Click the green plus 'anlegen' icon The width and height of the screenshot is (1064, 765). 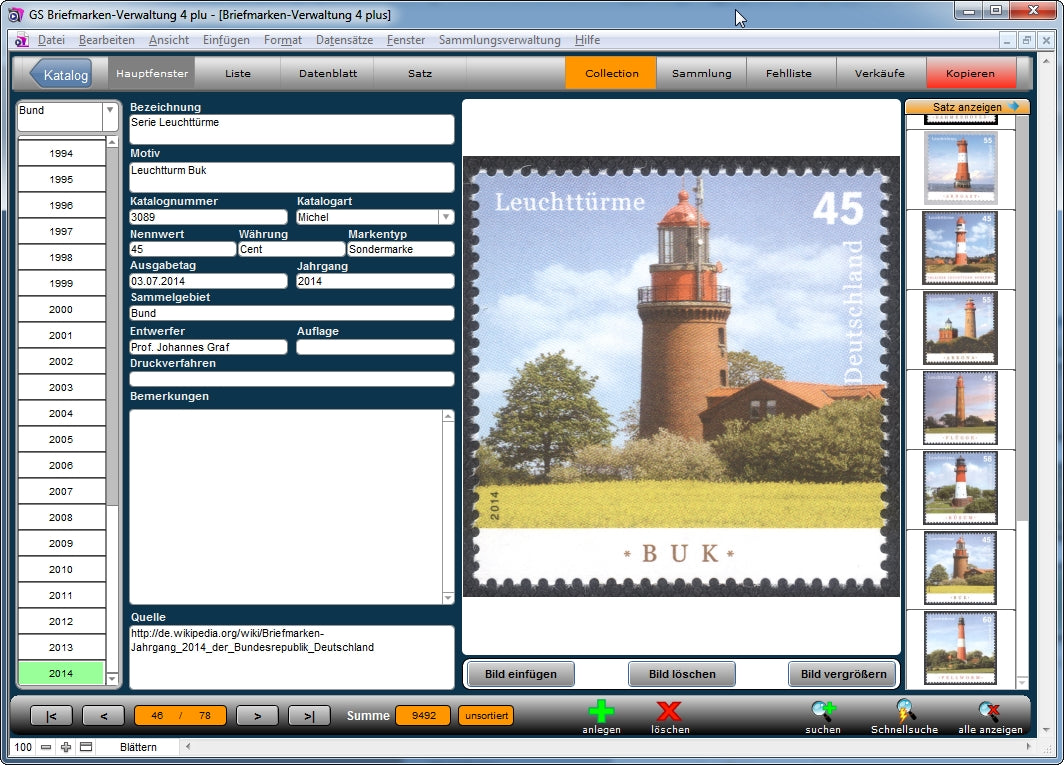(x=601, y=712)
